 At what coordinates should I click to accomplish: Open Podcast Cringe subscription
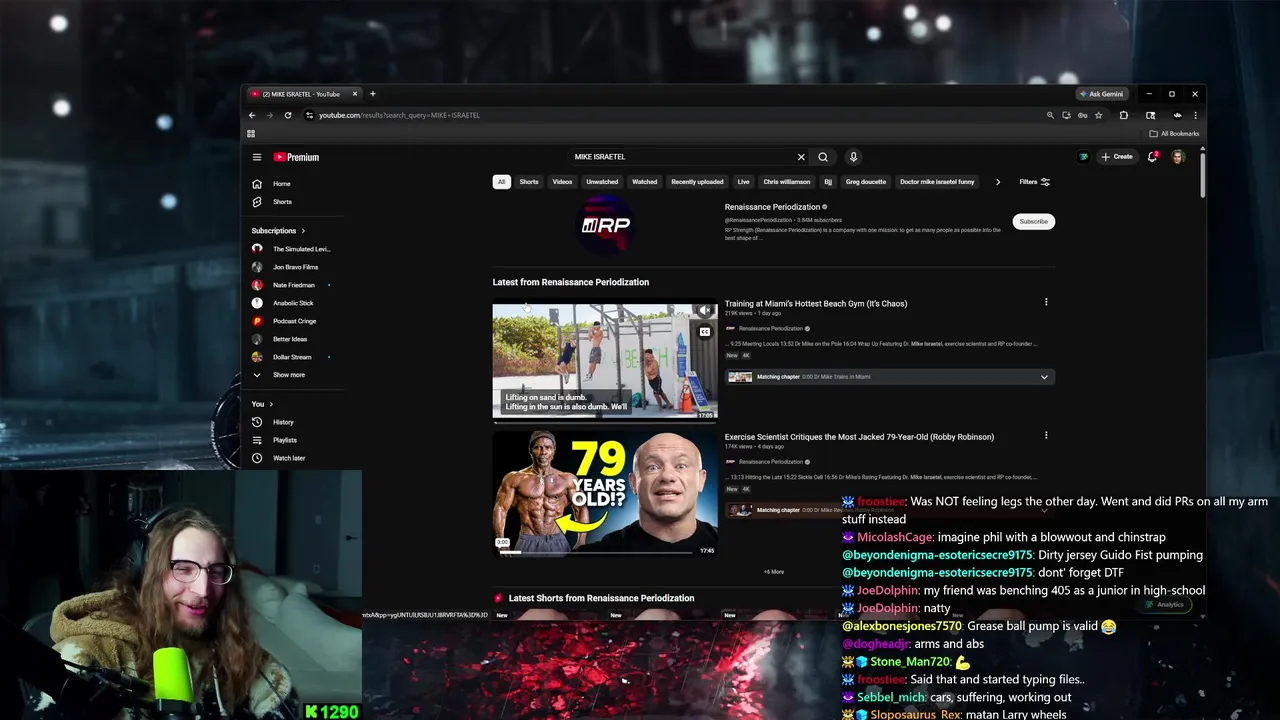click(x=293, y=321)
